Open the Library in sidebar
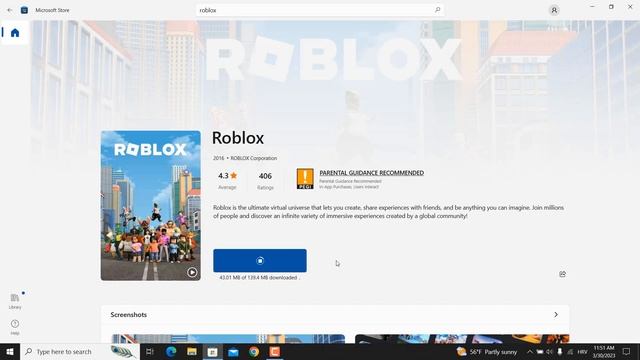The height and width of the screenshot is (360, 640). click(x=15, y=301)
